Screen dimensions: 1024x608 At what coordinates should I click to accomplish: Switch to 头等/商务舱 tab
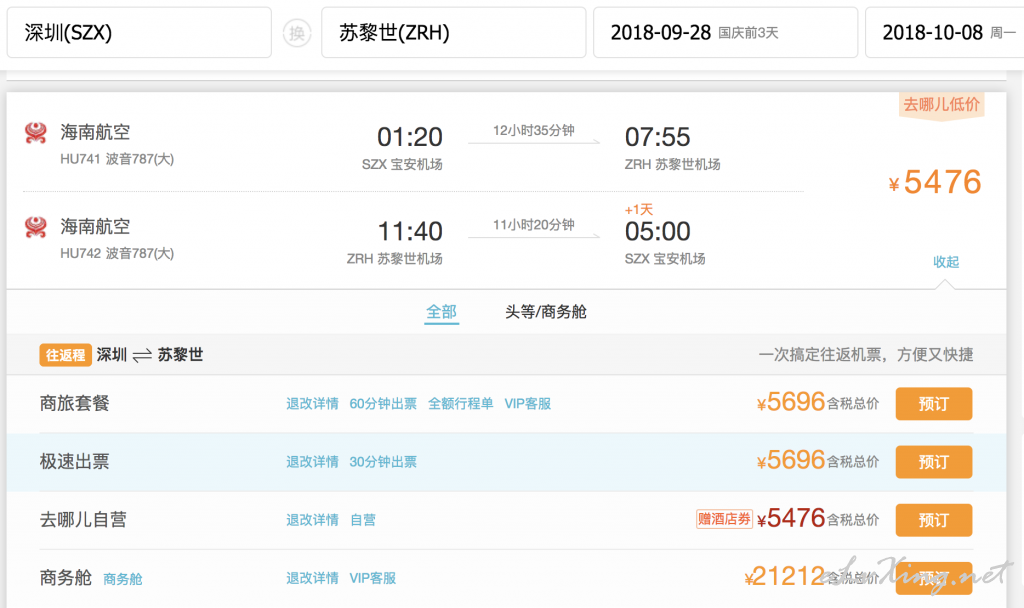click(545, 312)
